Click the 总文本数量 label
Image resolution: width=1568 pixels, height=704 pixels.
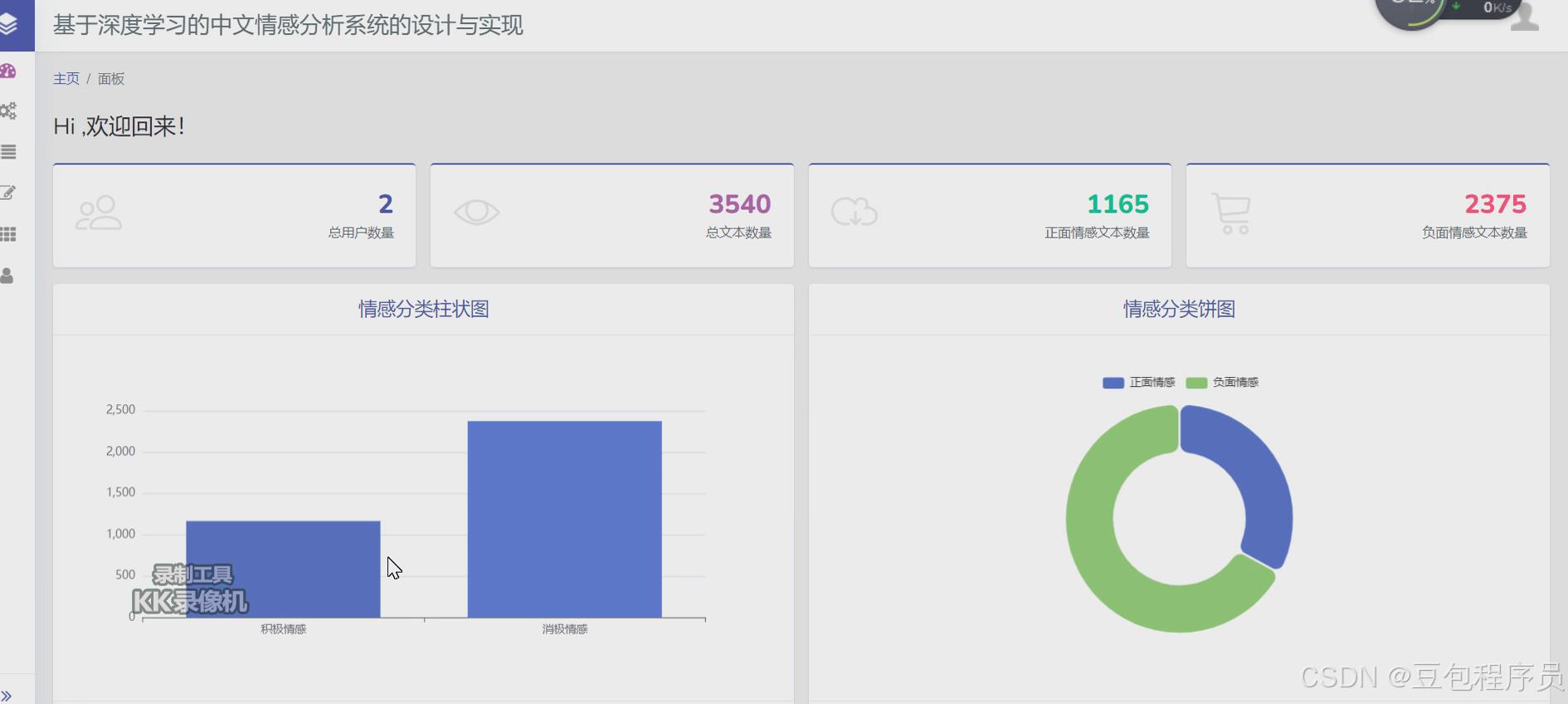point(738,233)
